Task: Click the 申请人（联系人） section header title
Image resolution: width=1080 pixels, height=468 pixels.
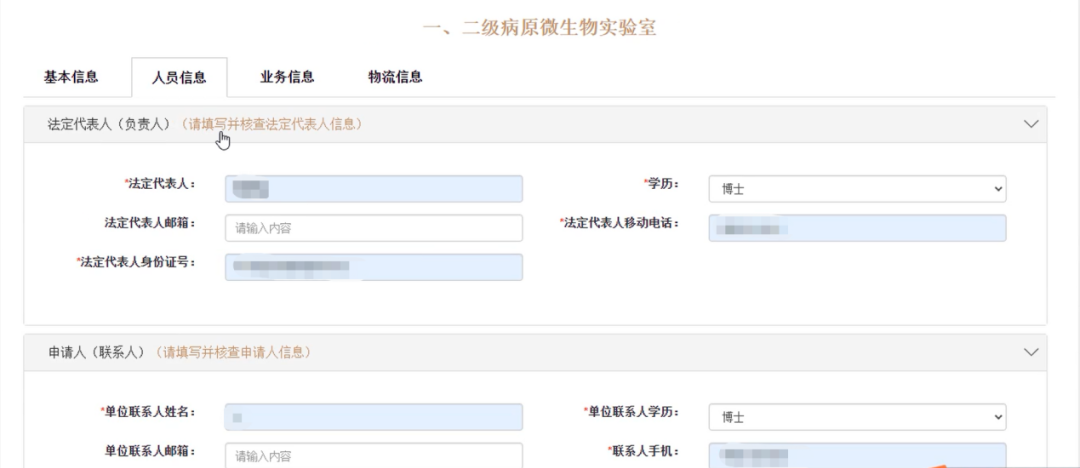Action: coord(97,352)
